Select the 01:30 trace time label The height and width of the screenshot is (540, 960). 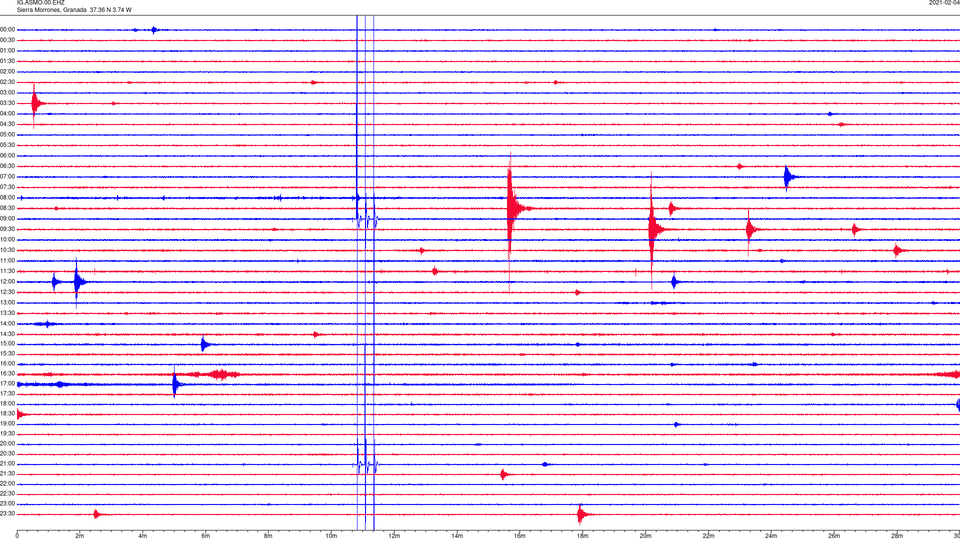tap(7, 61)
